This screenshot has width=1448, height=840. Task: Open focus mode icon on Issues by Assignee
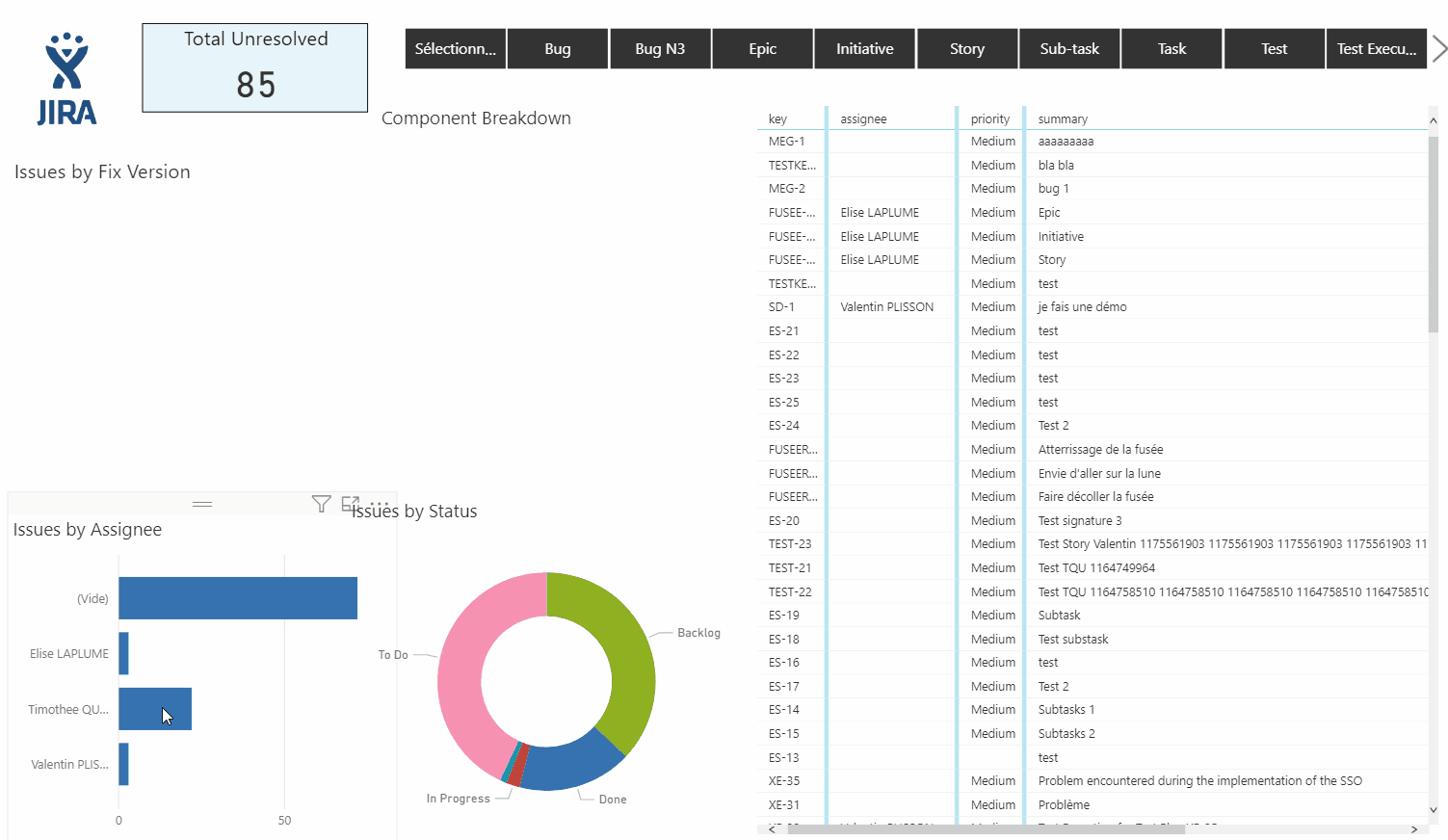(351, 504)
